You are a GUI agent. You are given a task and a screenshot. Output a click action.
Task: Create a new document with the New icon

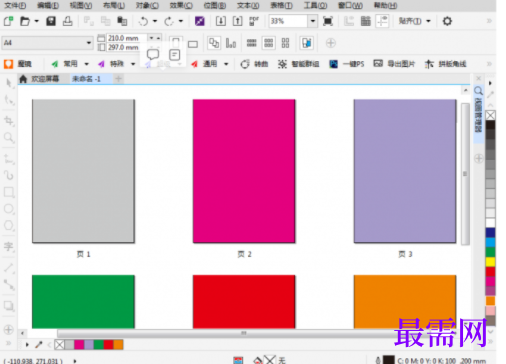(x=8, y=21)
